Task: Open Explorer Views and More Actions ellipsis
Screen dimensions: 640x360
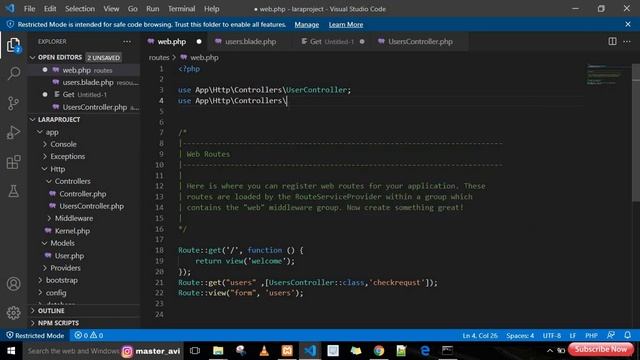Action: click(x=127, y=41)
